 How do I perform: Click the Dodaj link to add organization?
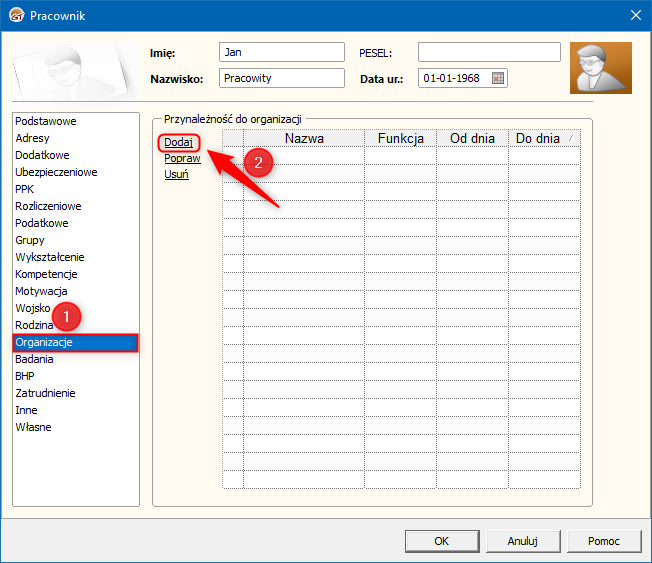pyautogui.click(x=178, y=142)
